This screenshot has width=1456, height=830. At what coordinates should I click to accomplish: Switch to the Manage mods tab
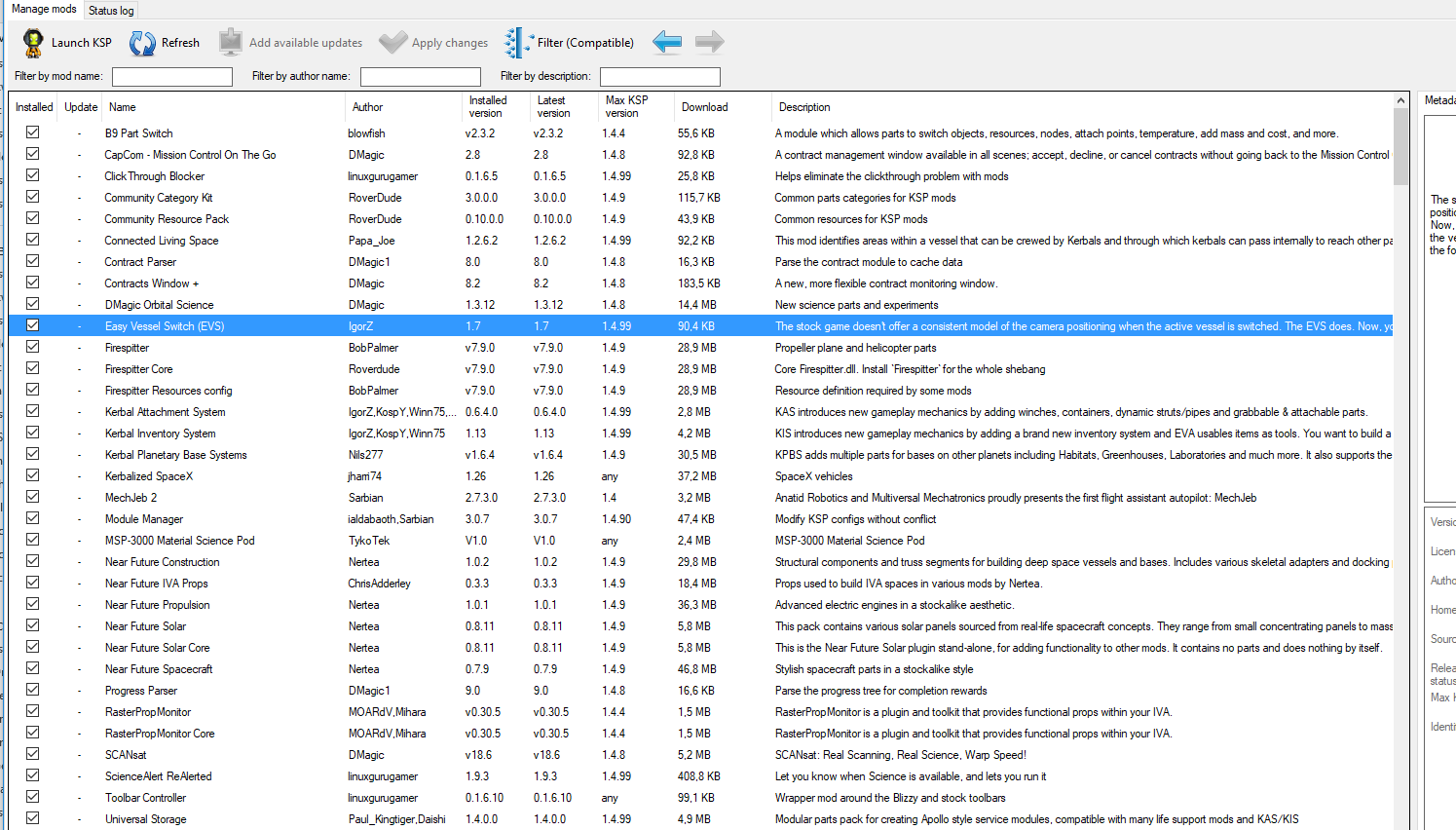point(44,9)
